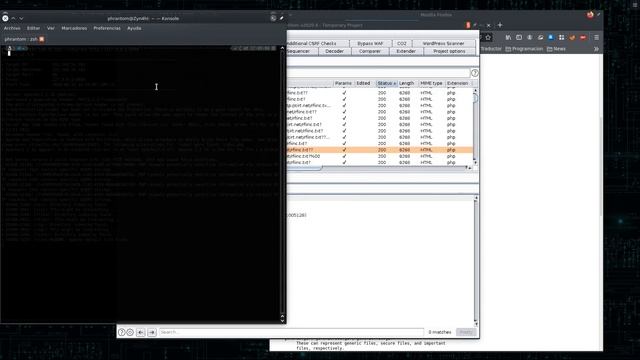Switch to the Bypass WAF tab

coord(370,43)
